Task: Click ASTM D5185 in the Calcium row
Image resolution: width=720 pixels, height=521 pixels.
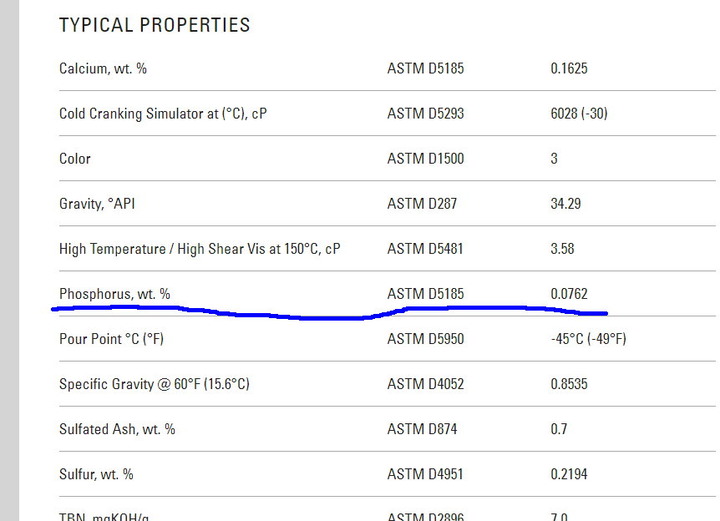Action: pyautogui.click(x=425, y=69)
